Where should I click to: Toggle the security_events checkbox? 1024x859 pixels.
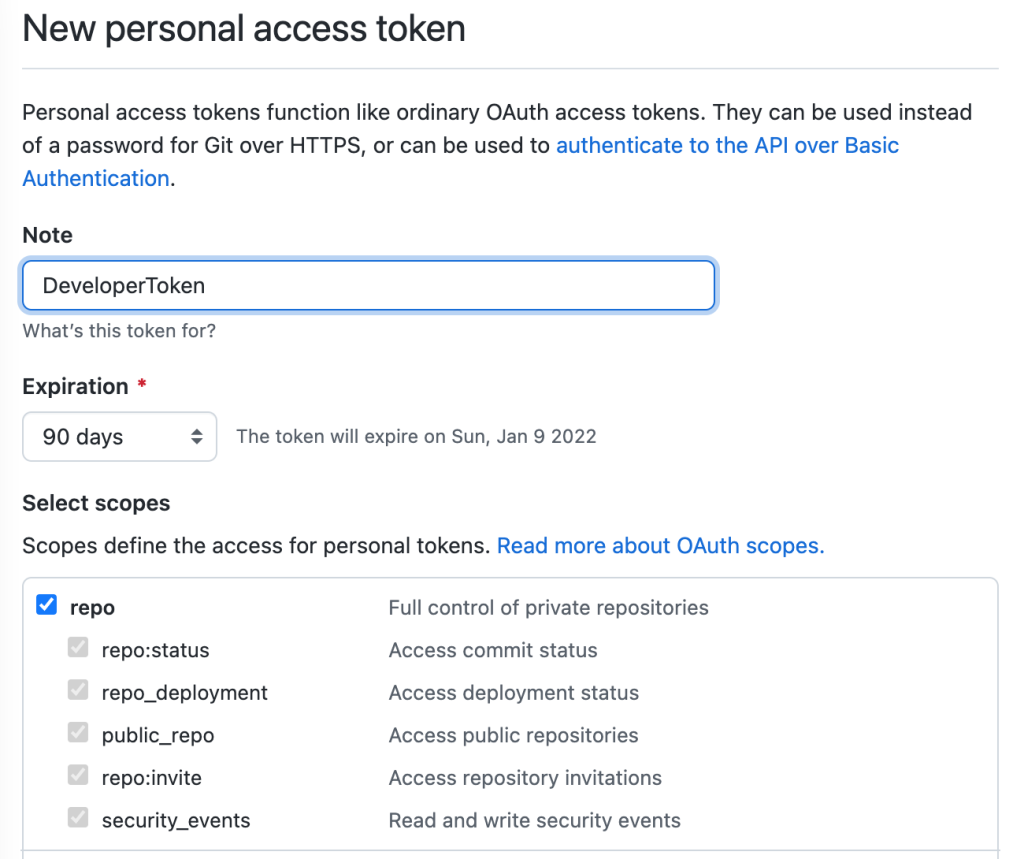click(78, 817)
